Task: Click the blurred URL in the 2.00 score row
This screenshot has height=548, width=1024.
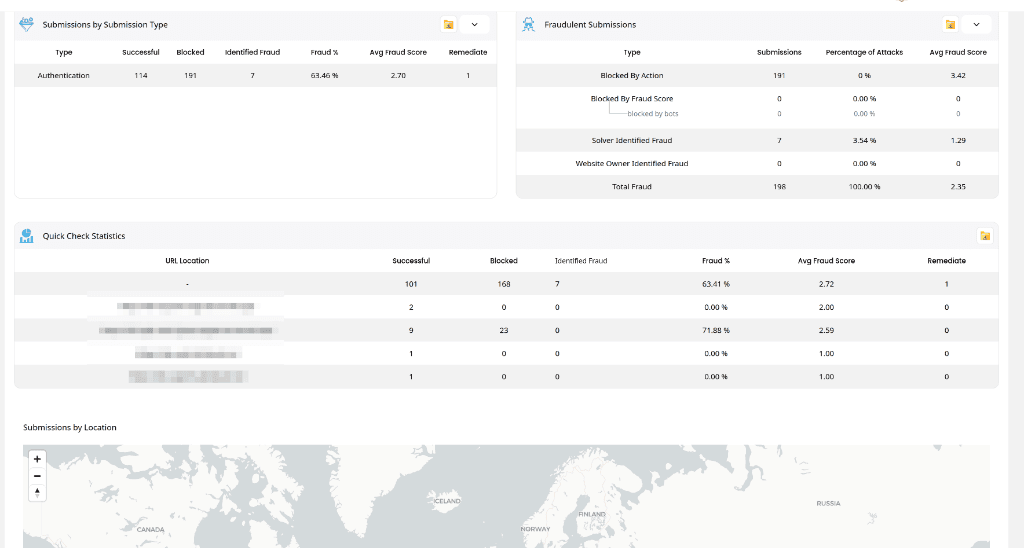Action: 185,306
